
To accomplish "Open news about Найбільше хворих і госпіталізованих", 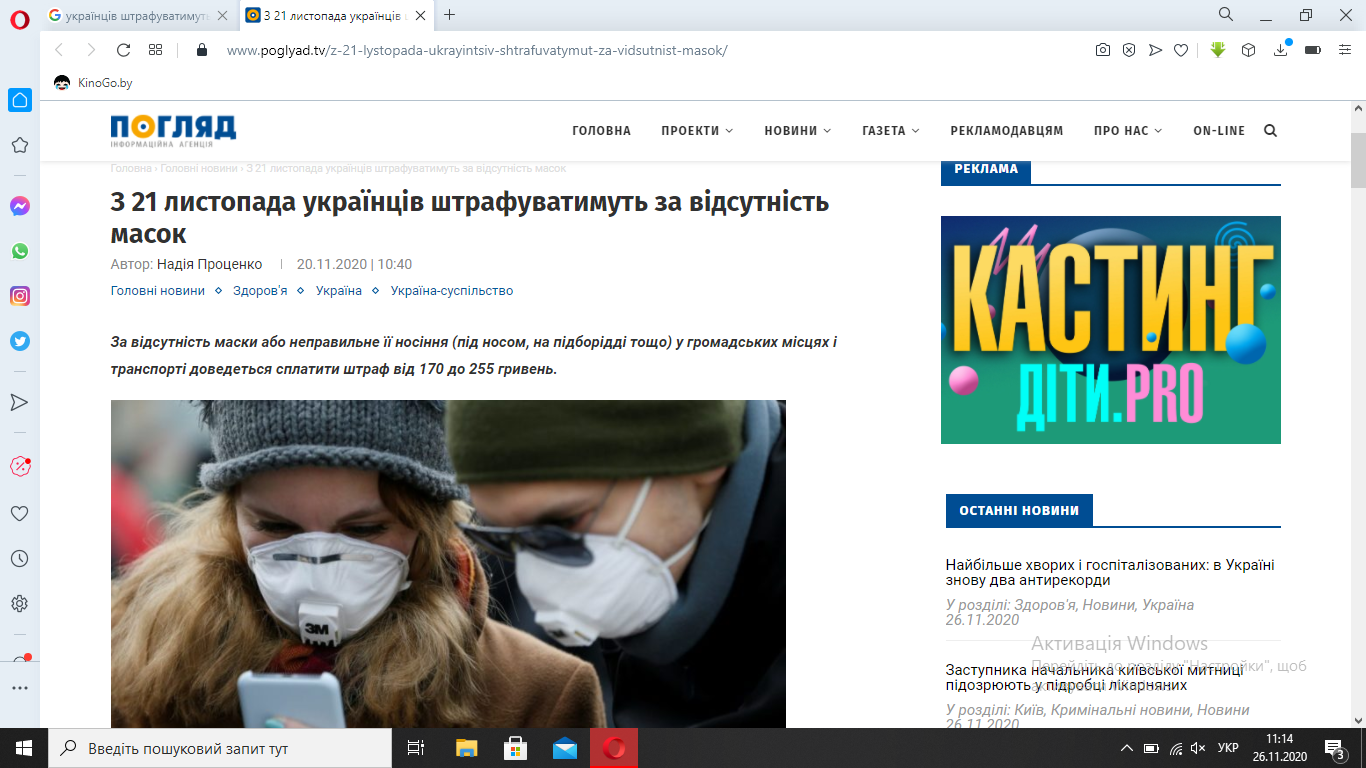I will [1110, 572].
